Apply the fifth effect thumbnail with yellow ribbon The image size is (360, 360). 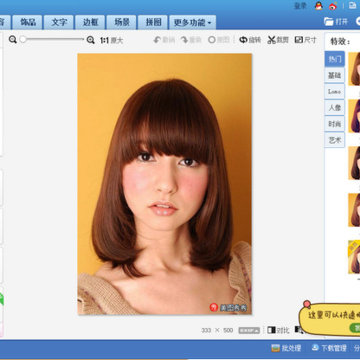354,257
